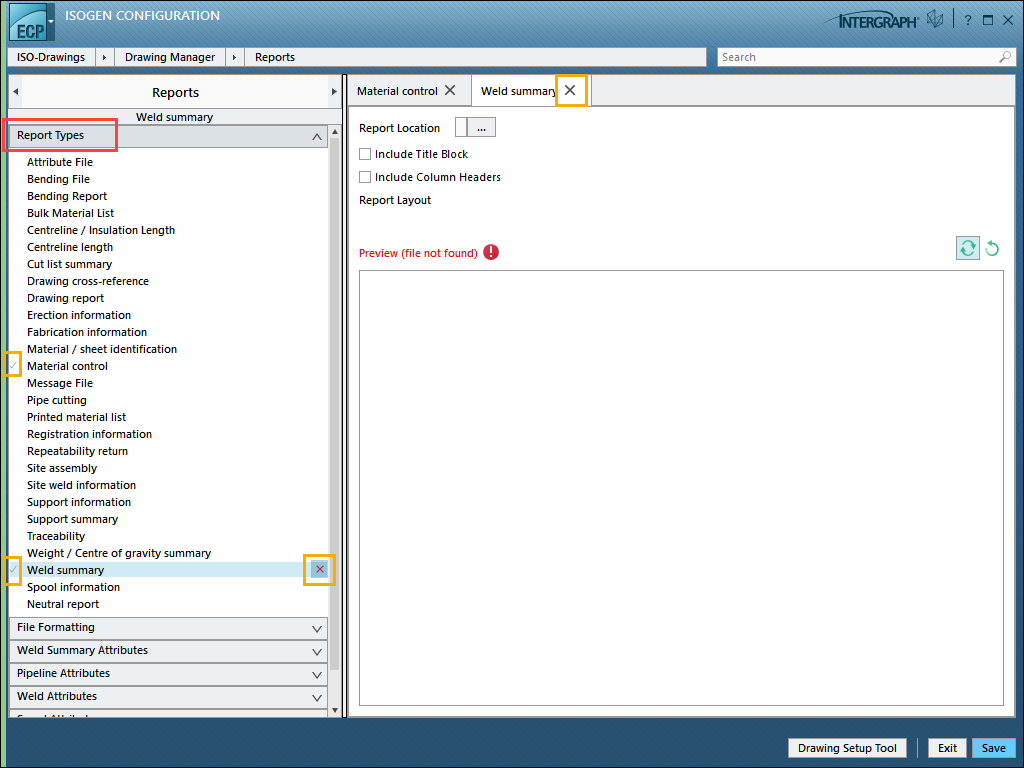The width and height of the screenshot is (1024, 768).
Task: Expand the File Formatting section
Action: [x=317, y=628]
